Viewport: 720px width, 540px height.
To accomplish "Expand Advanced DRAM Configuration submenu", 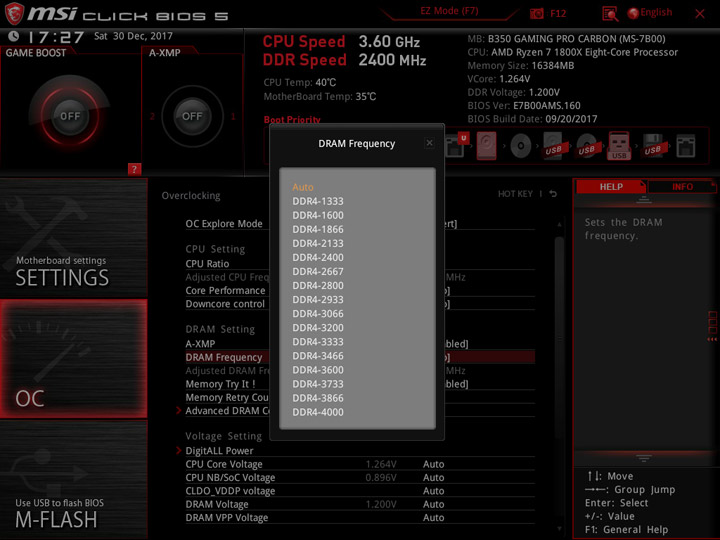I will [227, 411].
